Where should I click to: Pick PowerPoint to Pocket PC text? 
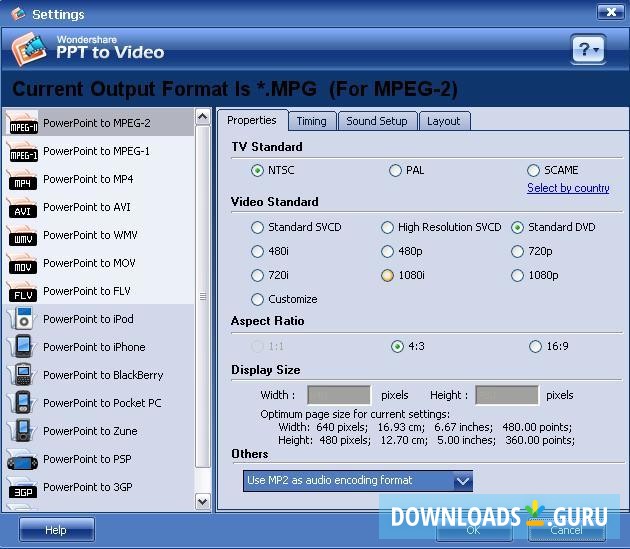tap(102, 403)
